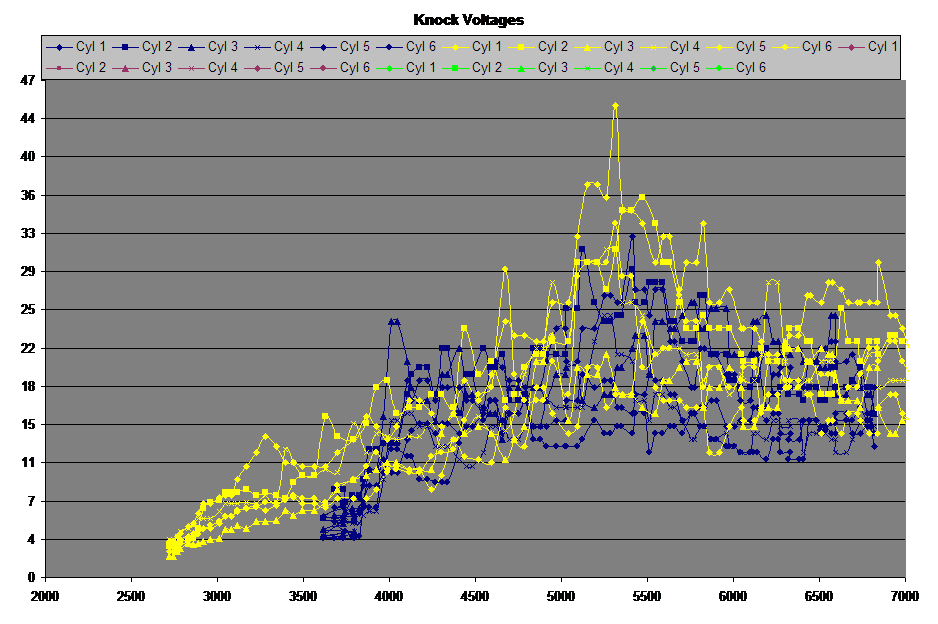Screen dimensions: 938x624
Task: Click x-axis label 7000
Action: tap(905, 596)
